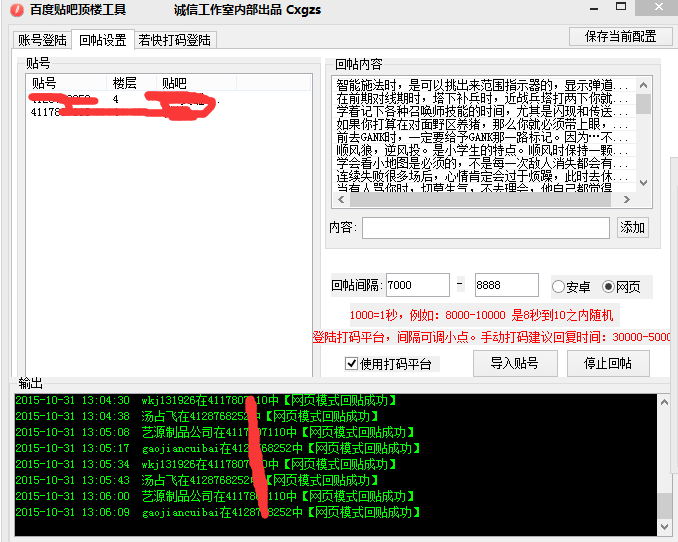Click the up arrow of reply content scrollbar
The height and width of the screenshot is (542, 678).
pyautogui.click(x=643, y=85)
